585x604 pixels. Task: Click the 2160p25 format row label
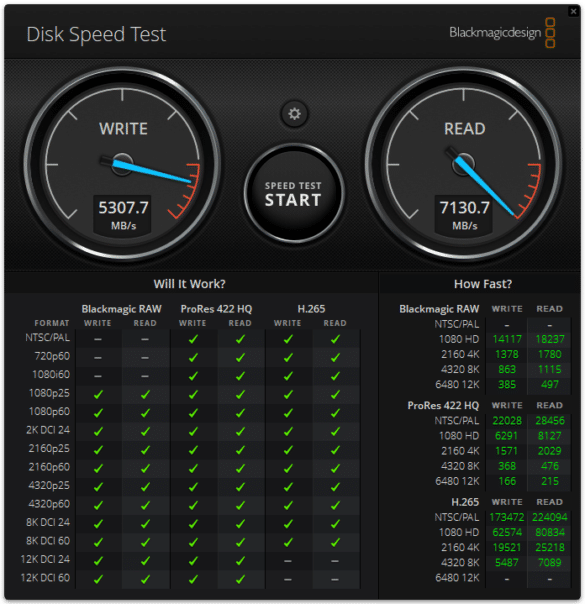coord(49,448)
